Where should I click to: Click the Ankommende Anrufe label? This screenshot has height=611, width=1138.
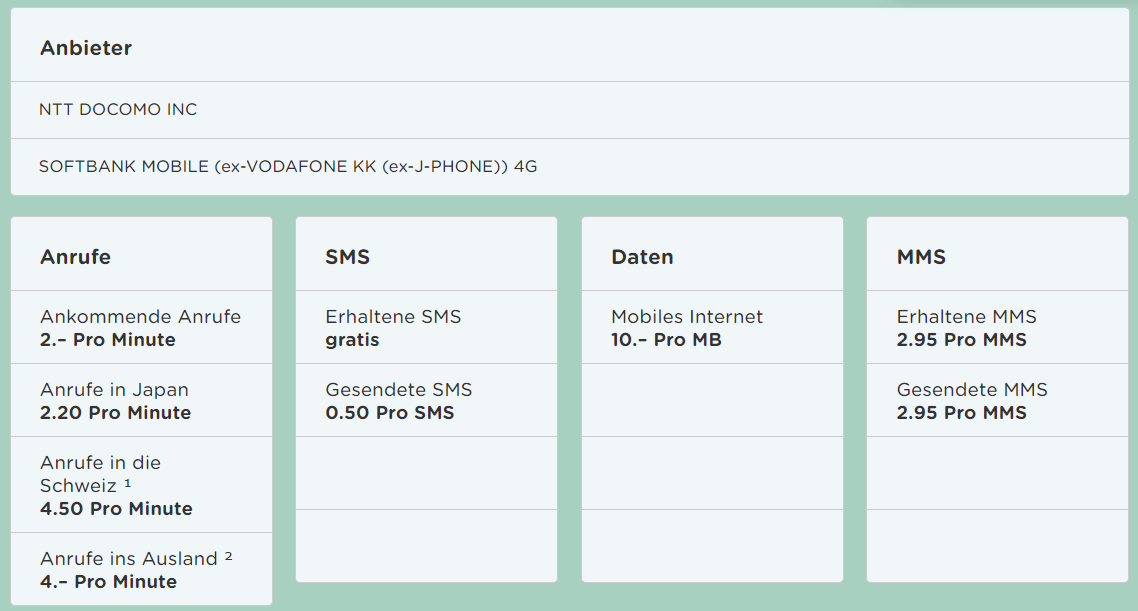[x=140, y=317]
